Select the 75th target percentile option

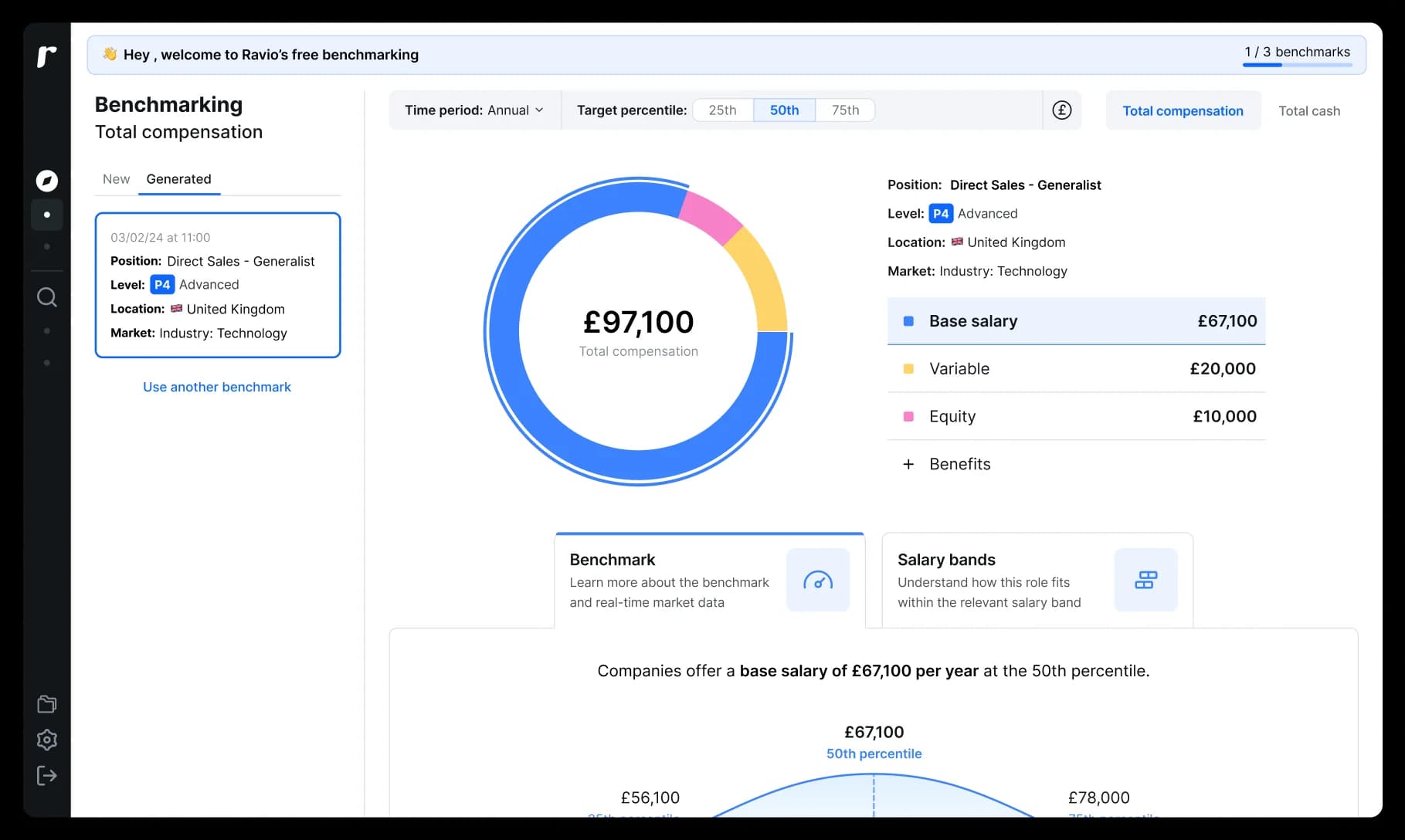[844, 110]
